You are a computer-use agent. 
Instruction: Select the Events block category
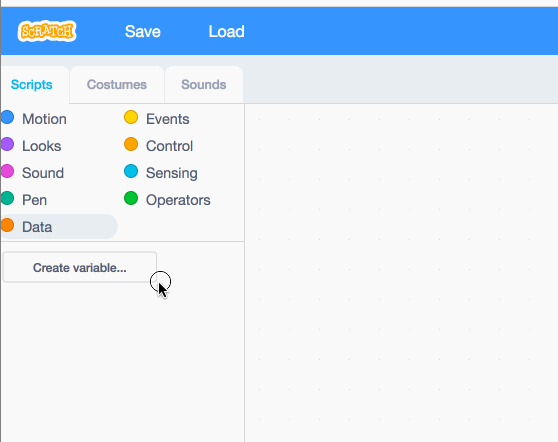point(157,119)
